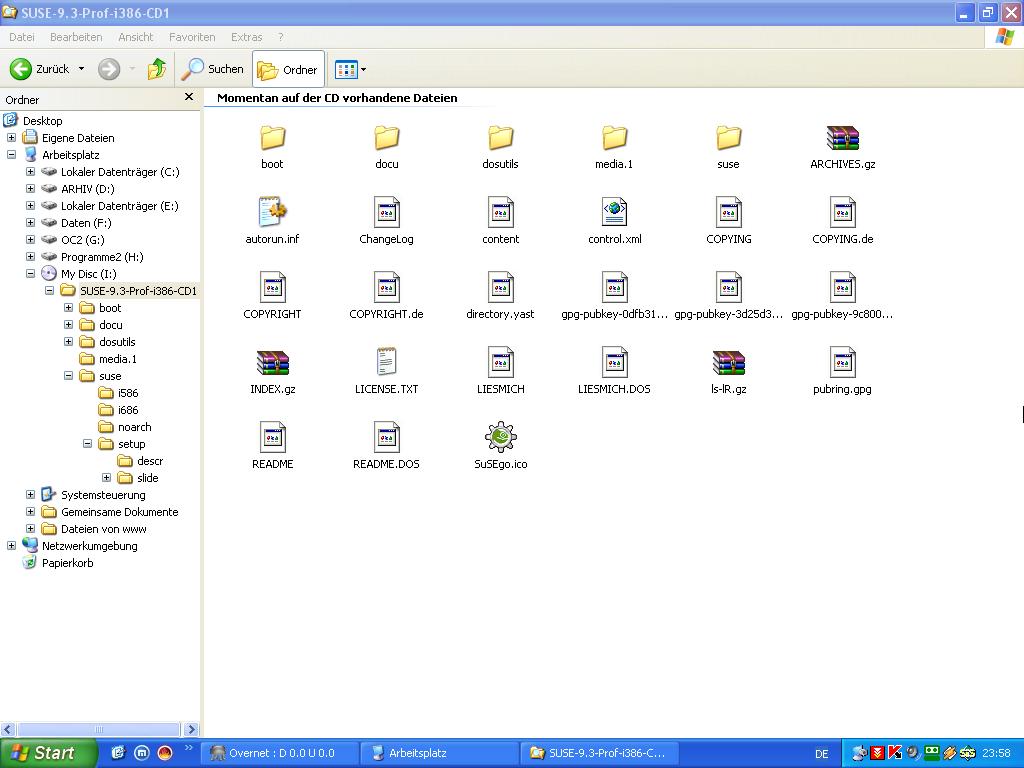Viewport: 1024px width, 768px height.
Task: Open the Ansicht menu
Action: point(136,37)
